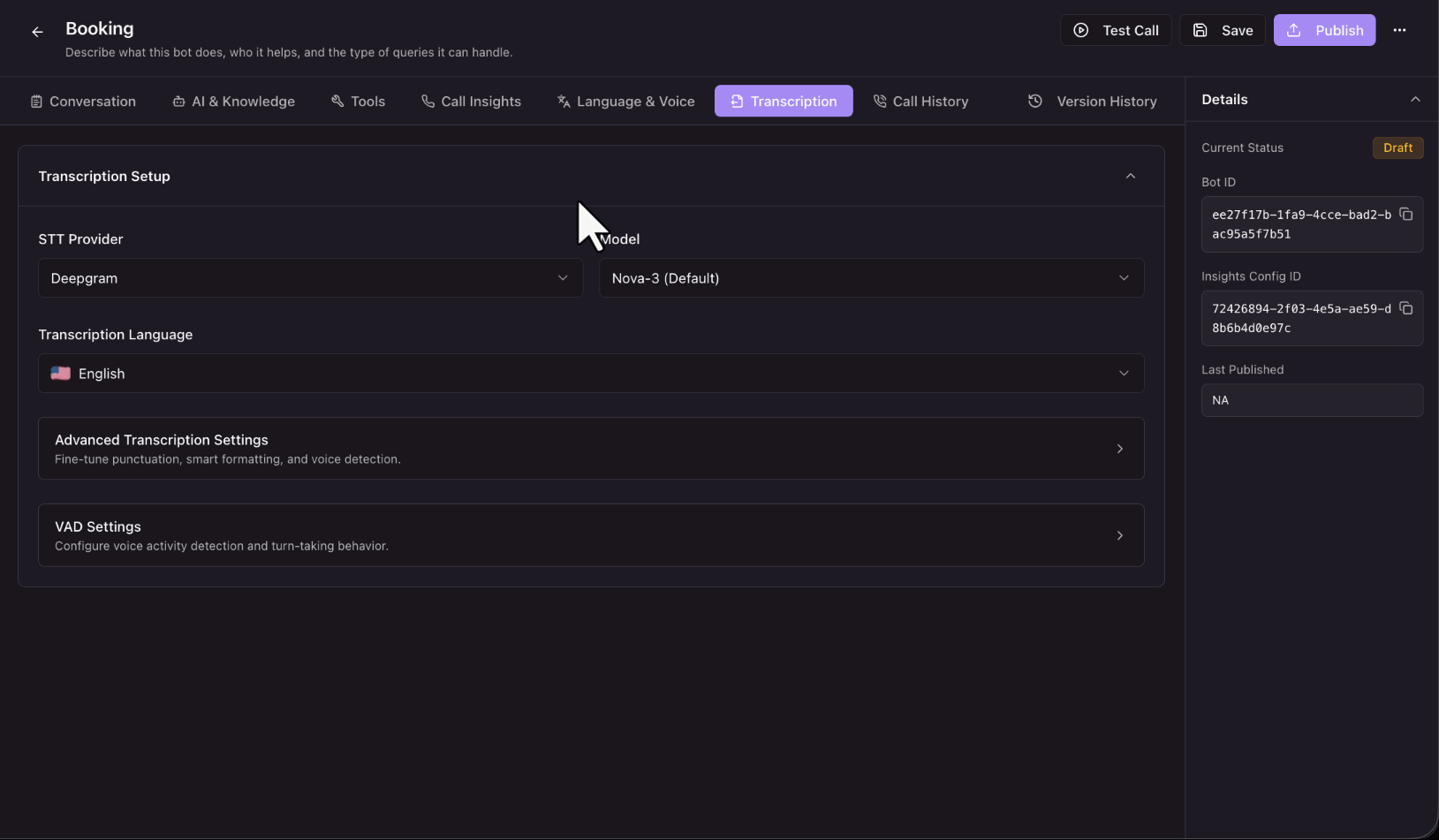Open the three-dot more options menu
Viewport: 1439px width, 840px height.
tap(1399, 30)
